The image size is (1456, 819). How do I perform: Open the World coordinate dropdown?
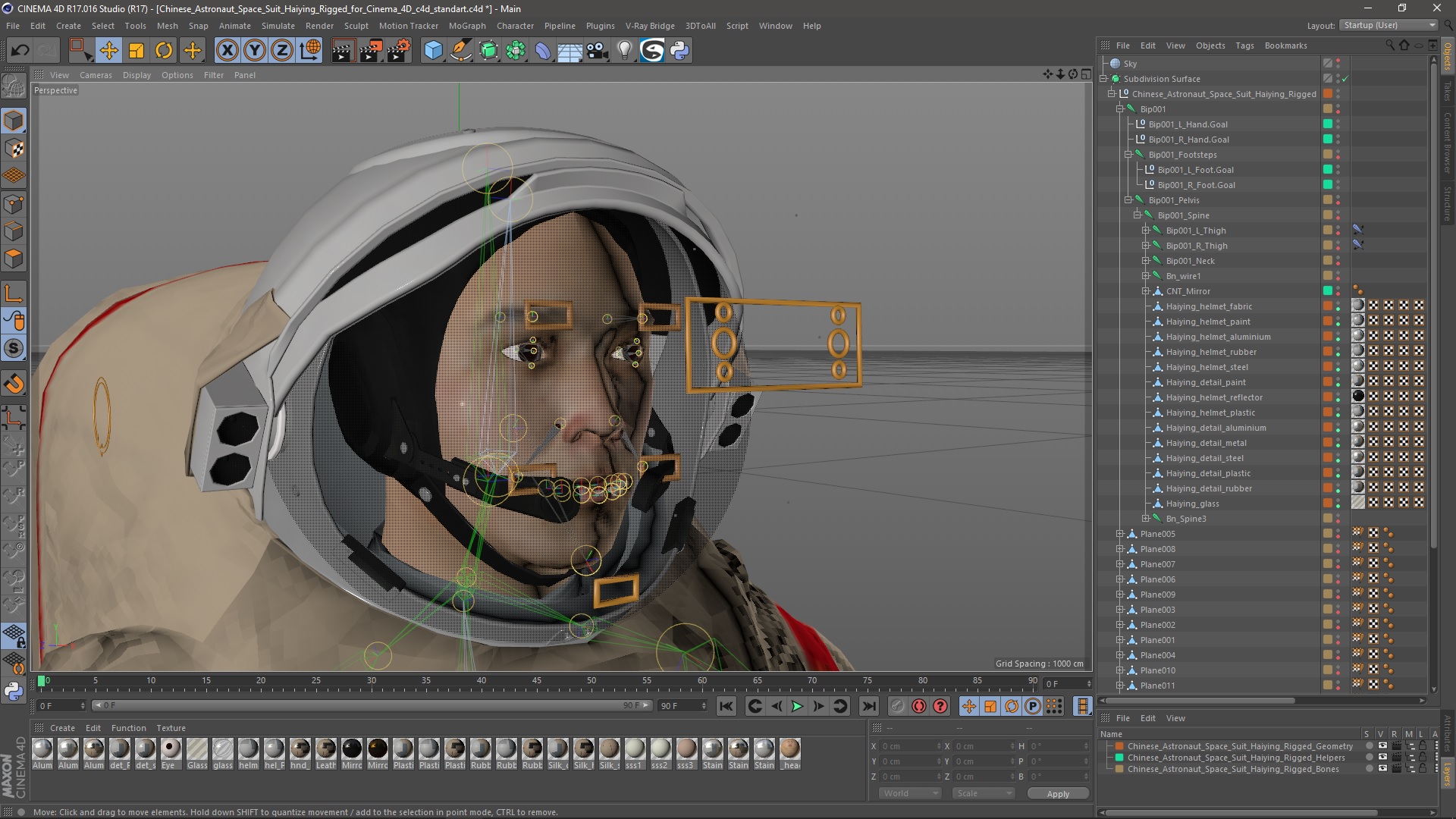point(910,793)
